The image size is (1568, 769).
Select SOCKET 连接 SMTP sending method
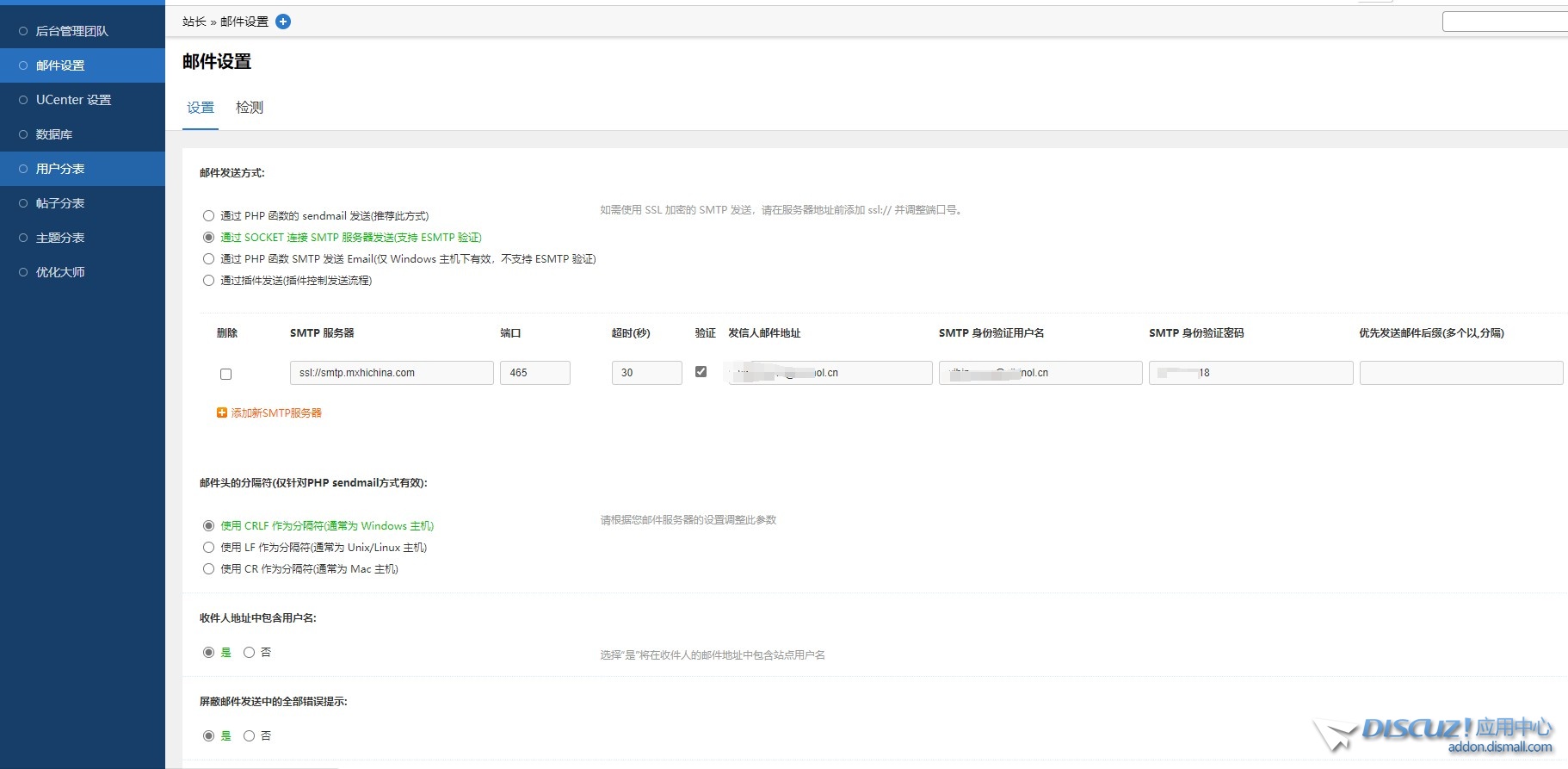coord(208,238)
